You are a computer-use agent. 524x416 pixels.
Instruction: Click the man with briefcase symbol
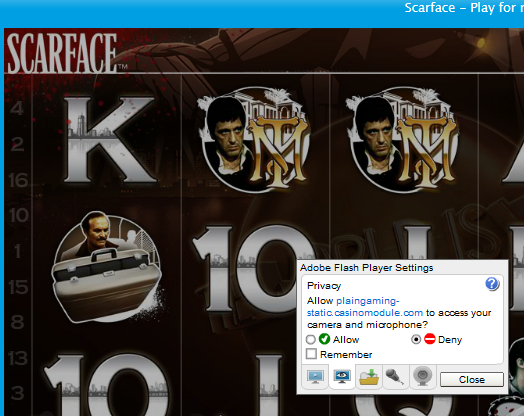pyautogui.click(x=106, y=267)
